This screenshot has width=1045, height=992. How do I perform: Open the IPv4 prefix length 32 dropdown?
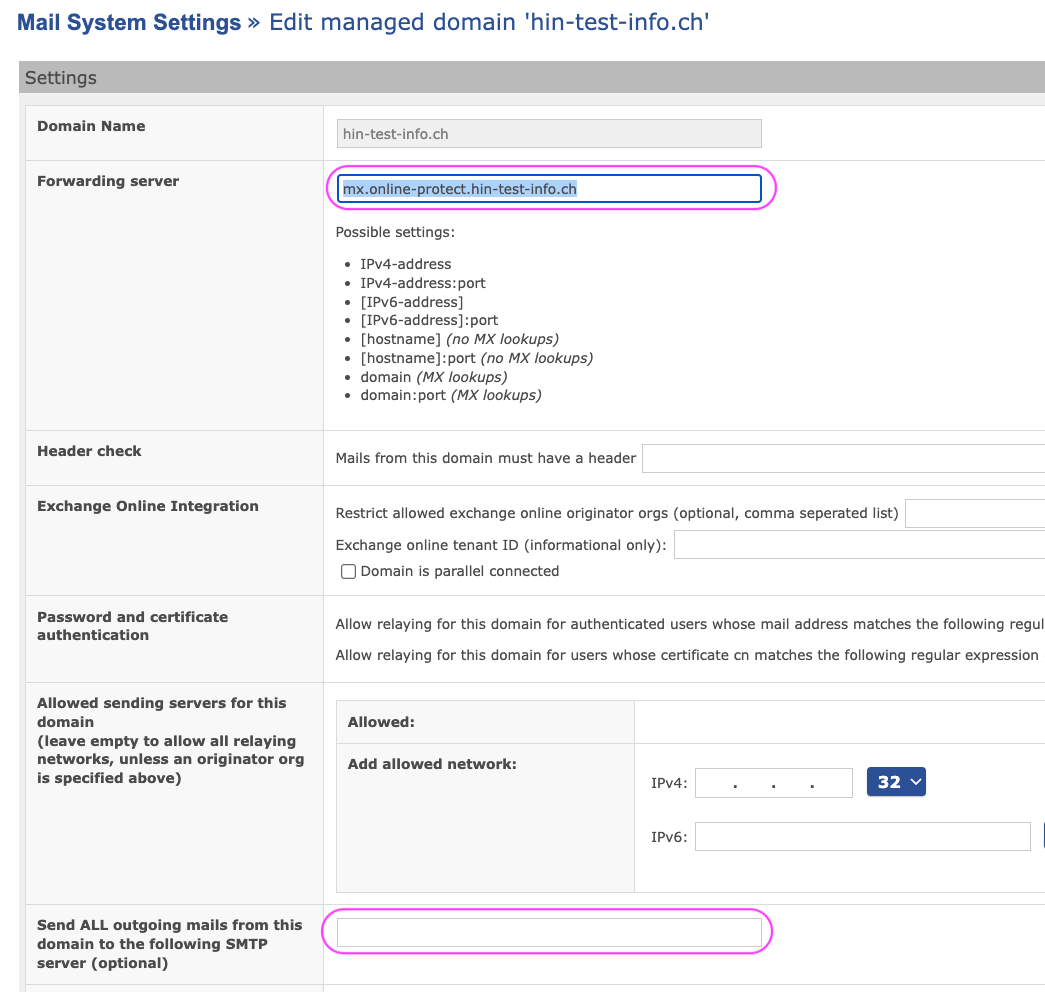[896, 782]
